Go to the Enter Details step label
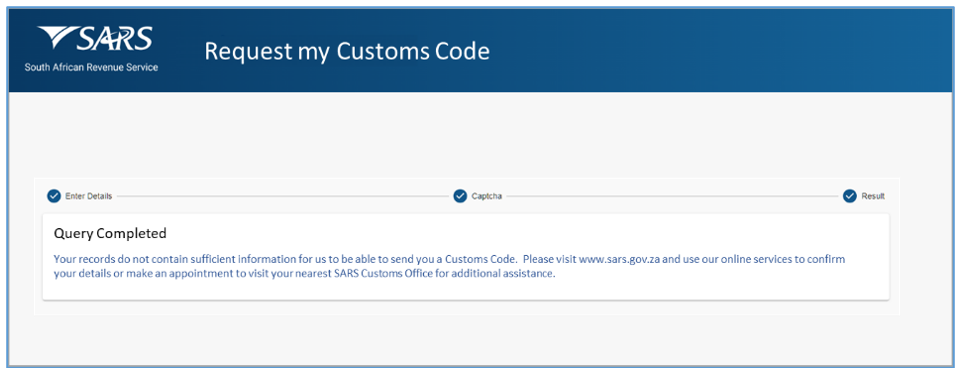 point(88,196)
